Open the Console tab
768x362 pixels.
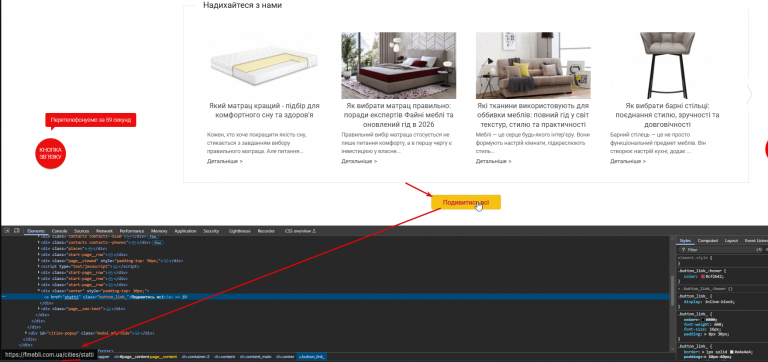(59, 231)
